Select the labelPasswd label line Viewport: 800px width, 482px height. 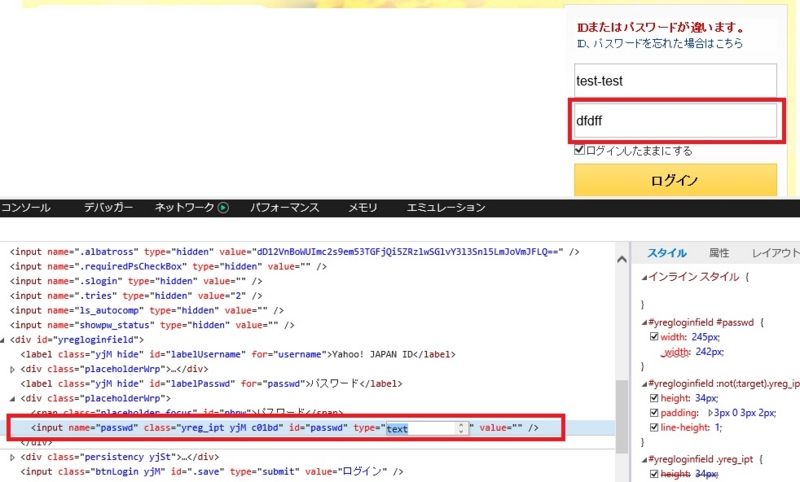coord(211,384)
